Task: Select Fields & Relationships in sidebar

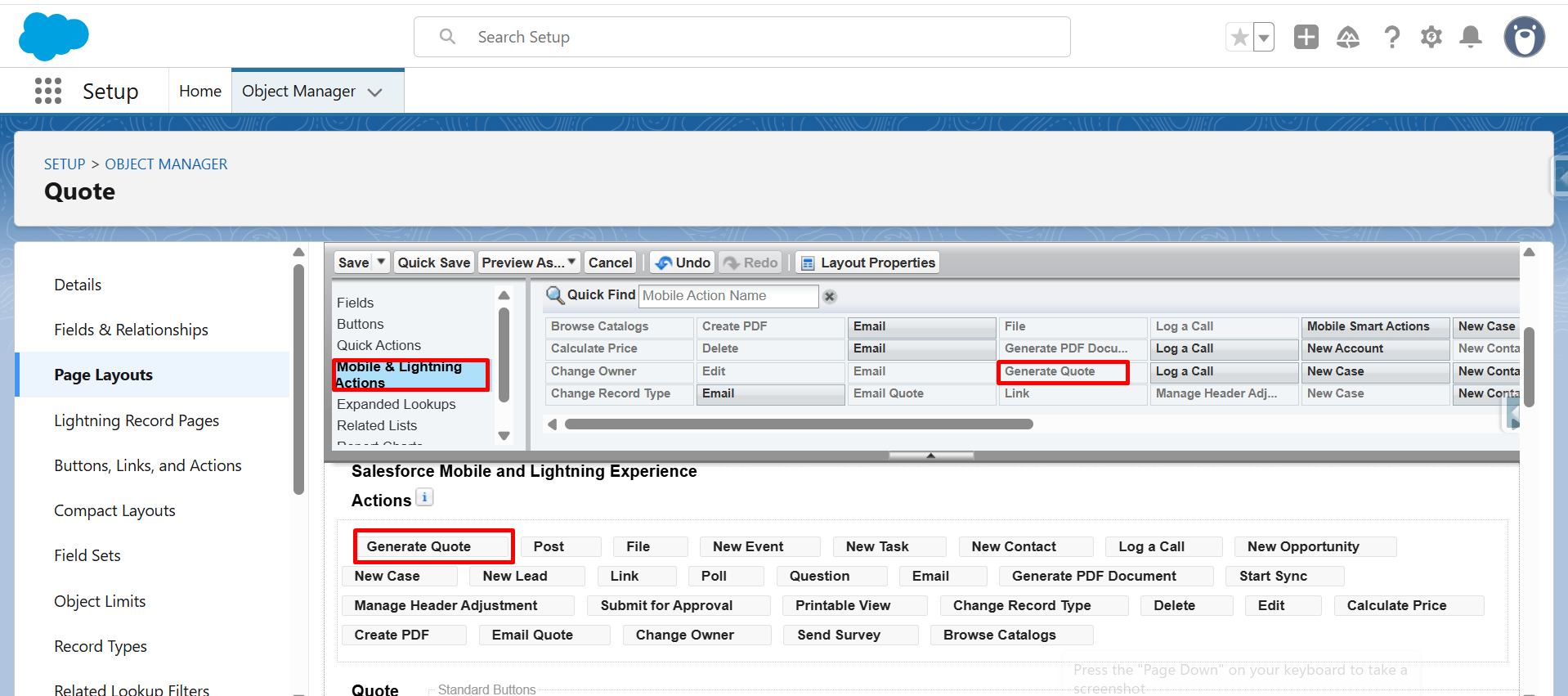Action: pyautogui.click(x=131, y=330)
